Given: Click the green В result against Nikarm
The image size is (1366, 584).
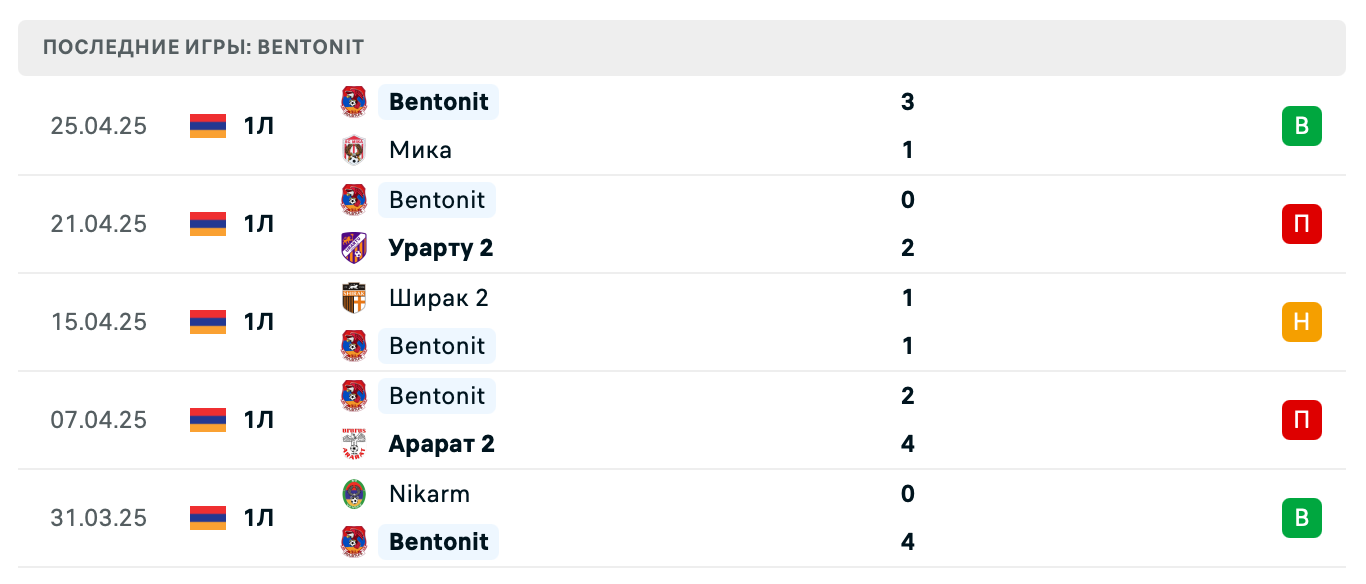Looking at the screenshot, I should click(1301, 518).
